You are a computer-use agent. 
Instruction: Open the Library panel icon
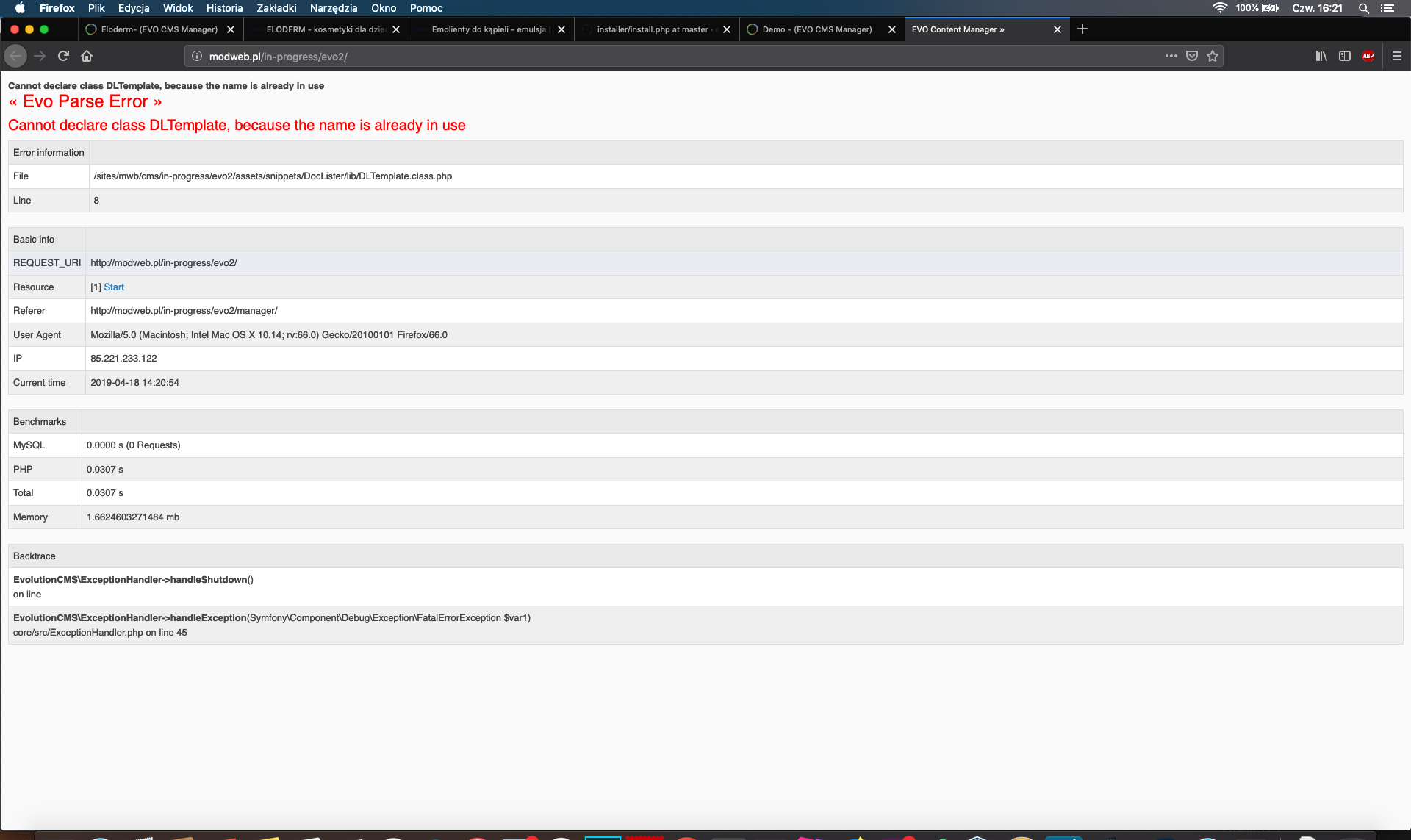(x=1321, y=56)
